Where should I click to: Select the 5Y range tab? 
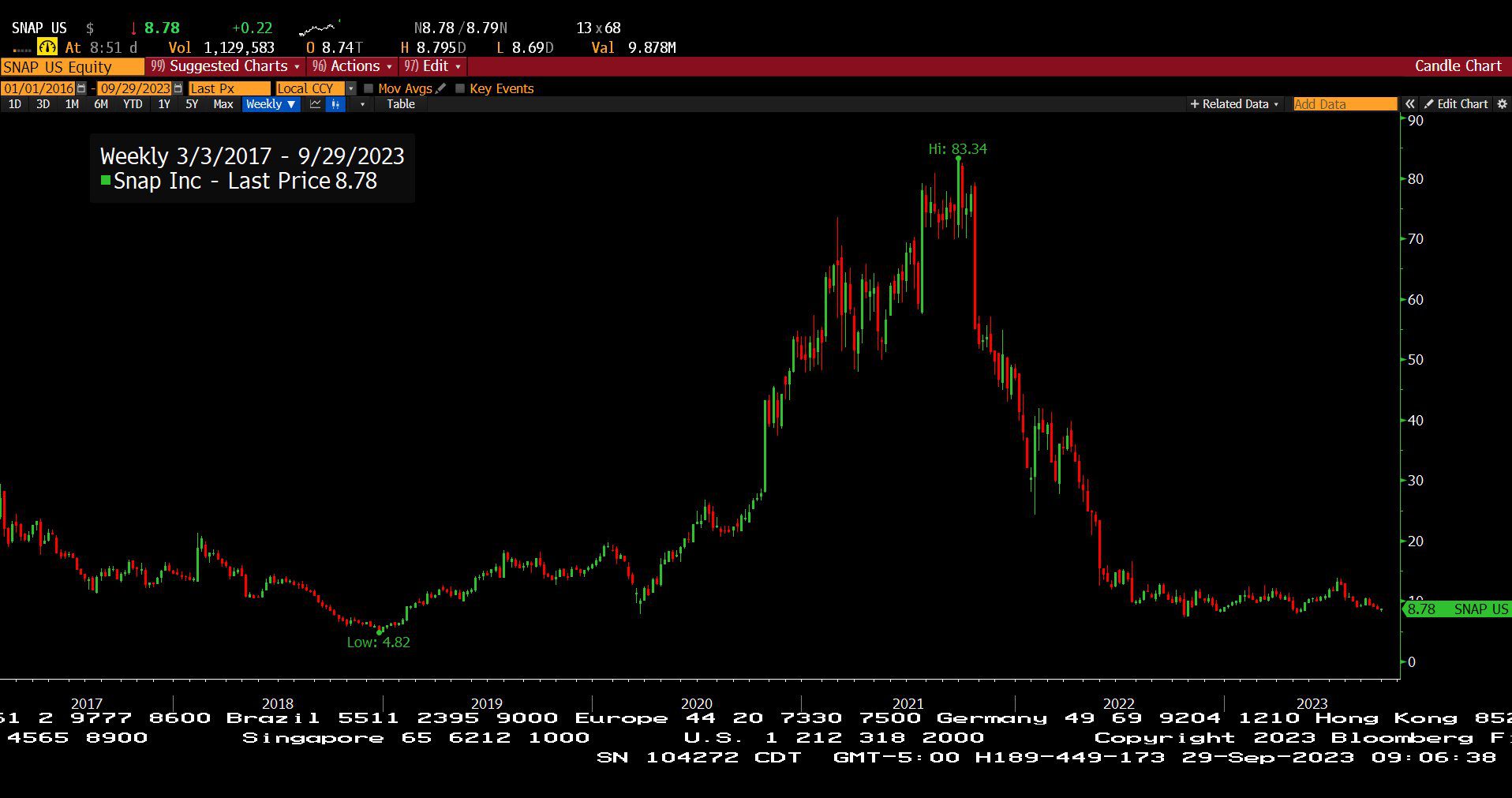point(192,104)
